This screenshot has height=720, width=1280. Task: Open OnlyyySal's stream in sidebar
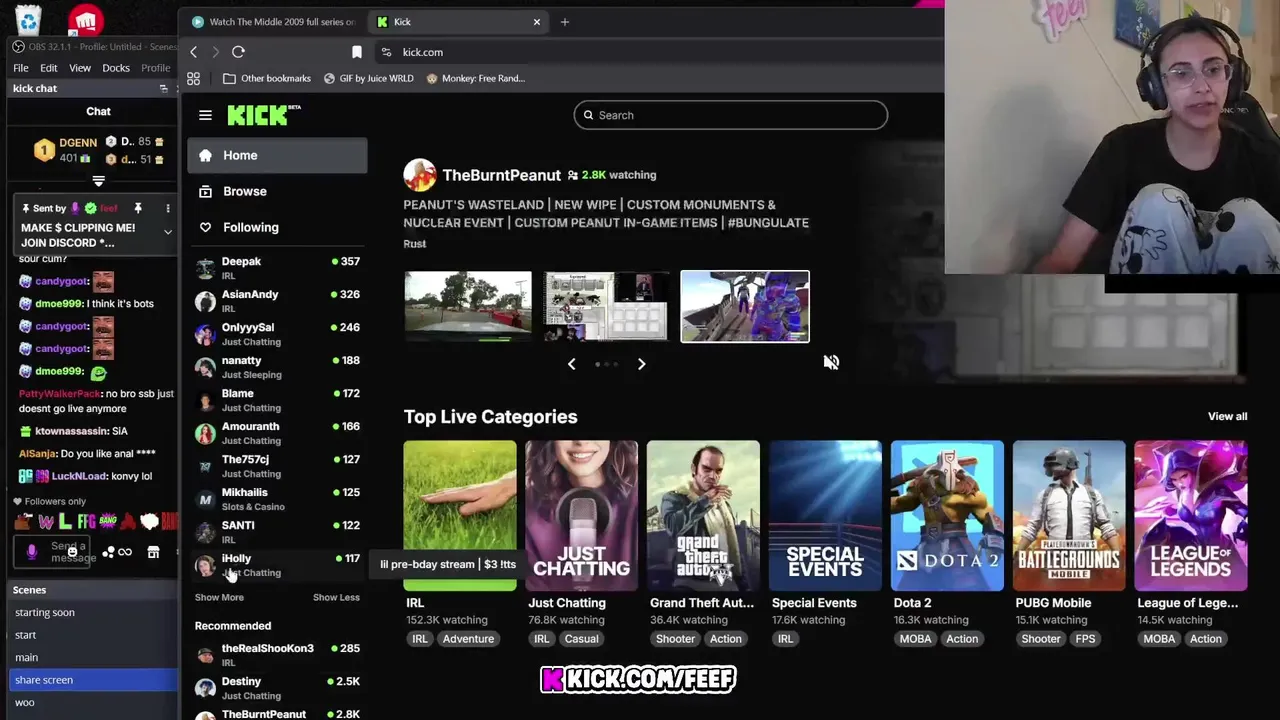pyautogui.click(x=277, y=334)
